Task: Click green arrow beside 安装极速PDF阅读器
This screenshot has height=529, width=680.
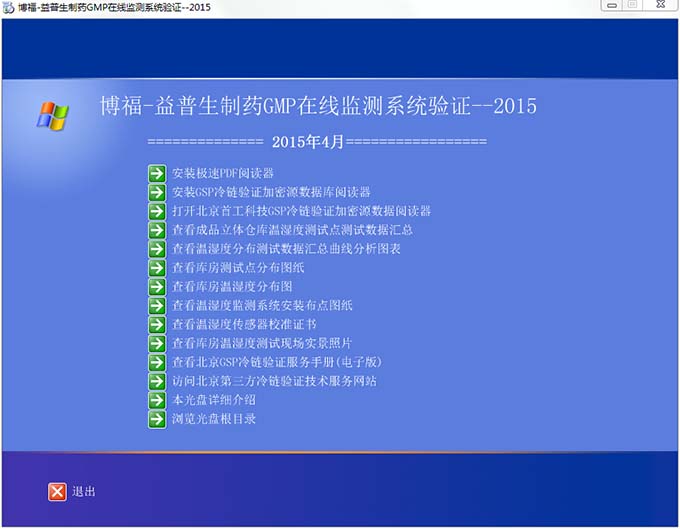Action: (x=157, y=173)
